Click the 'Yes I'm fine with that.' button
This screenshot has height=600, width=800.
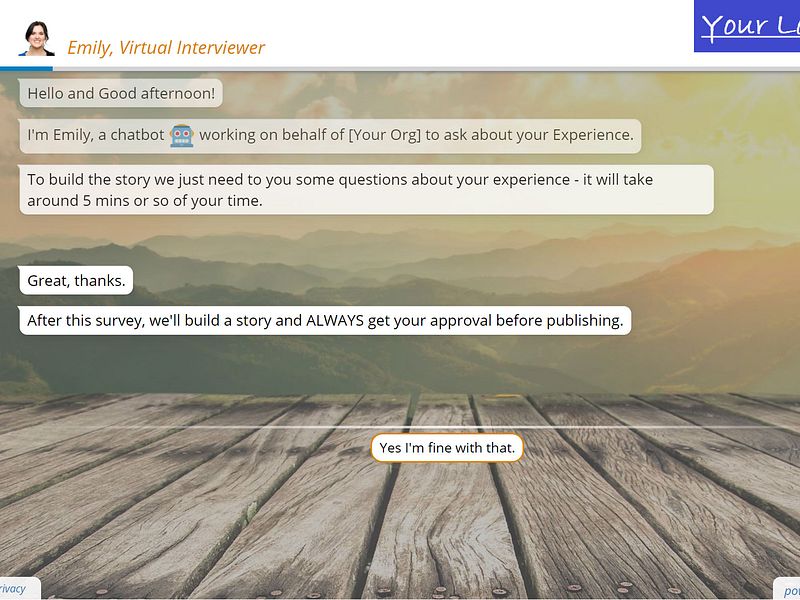[x=447, y=448]
